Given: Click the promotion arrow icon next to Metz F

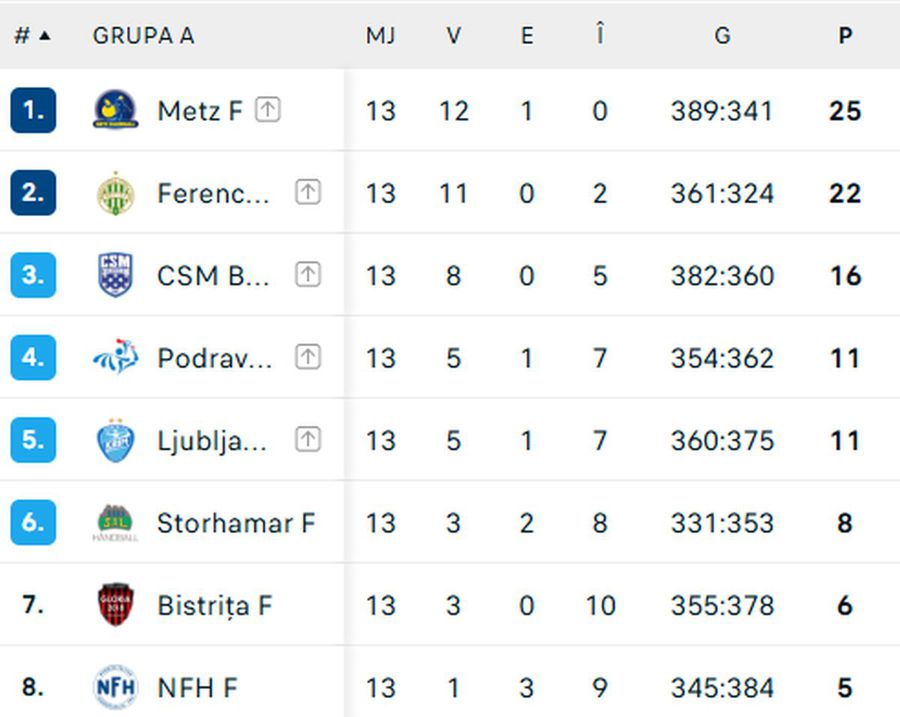Looking at the screenshot, I should tap(267, 109).
